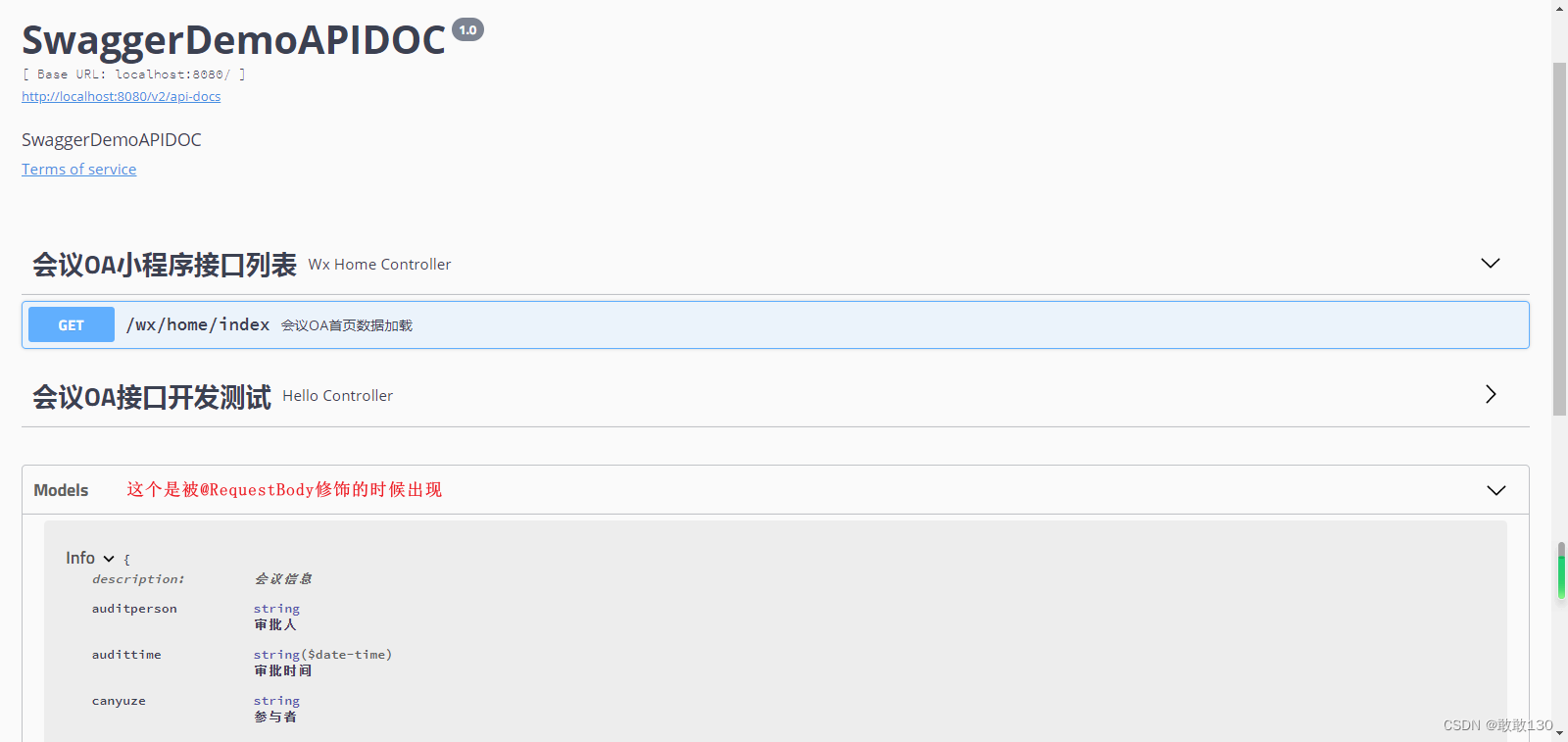Open the Terms of service link
The width and height of the screenshot is (1568, 742).
[x=79, y=170]
